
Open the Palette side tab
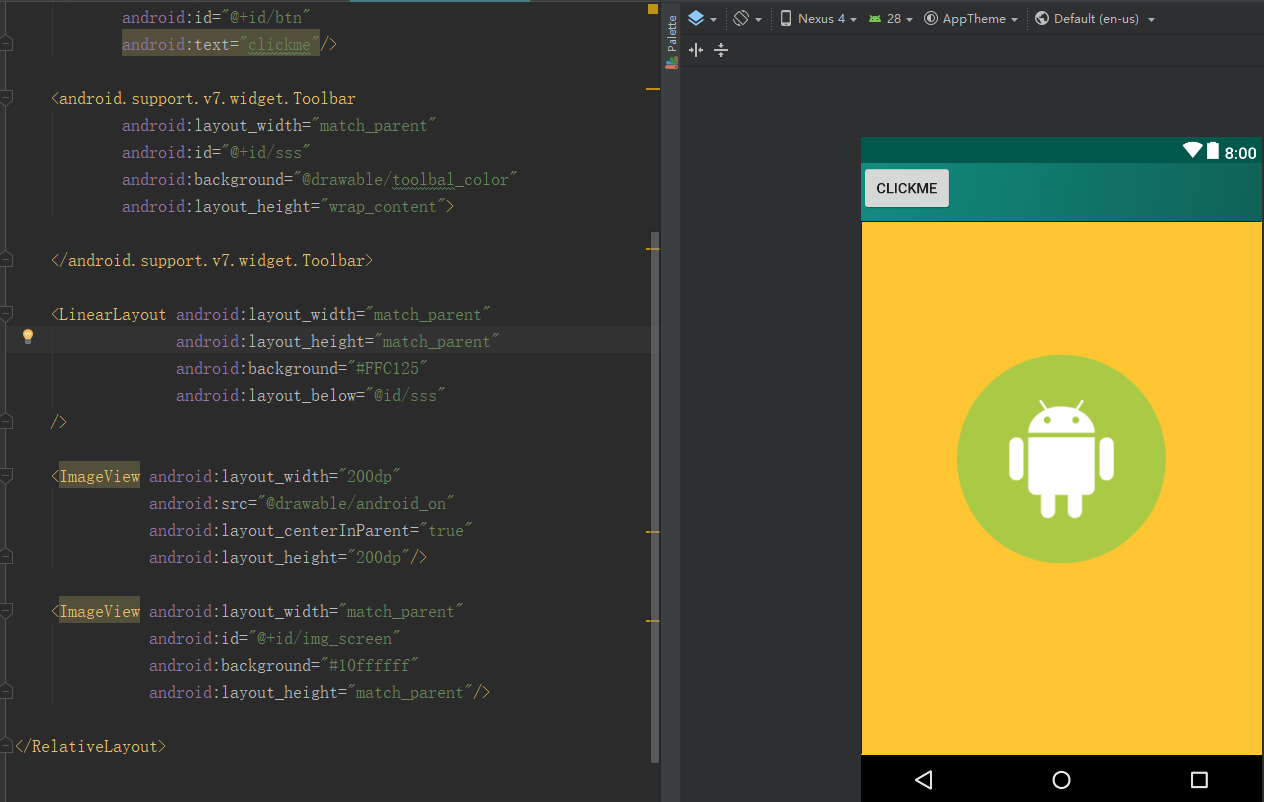click(672, 40)
